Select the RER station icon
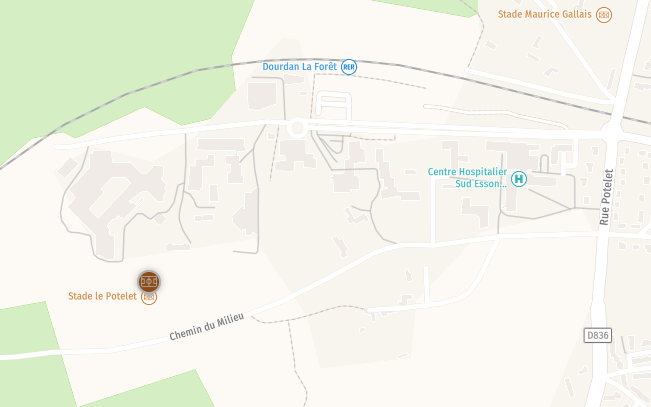The height and width of the screenshot is (407, 651). coord(349,67)
